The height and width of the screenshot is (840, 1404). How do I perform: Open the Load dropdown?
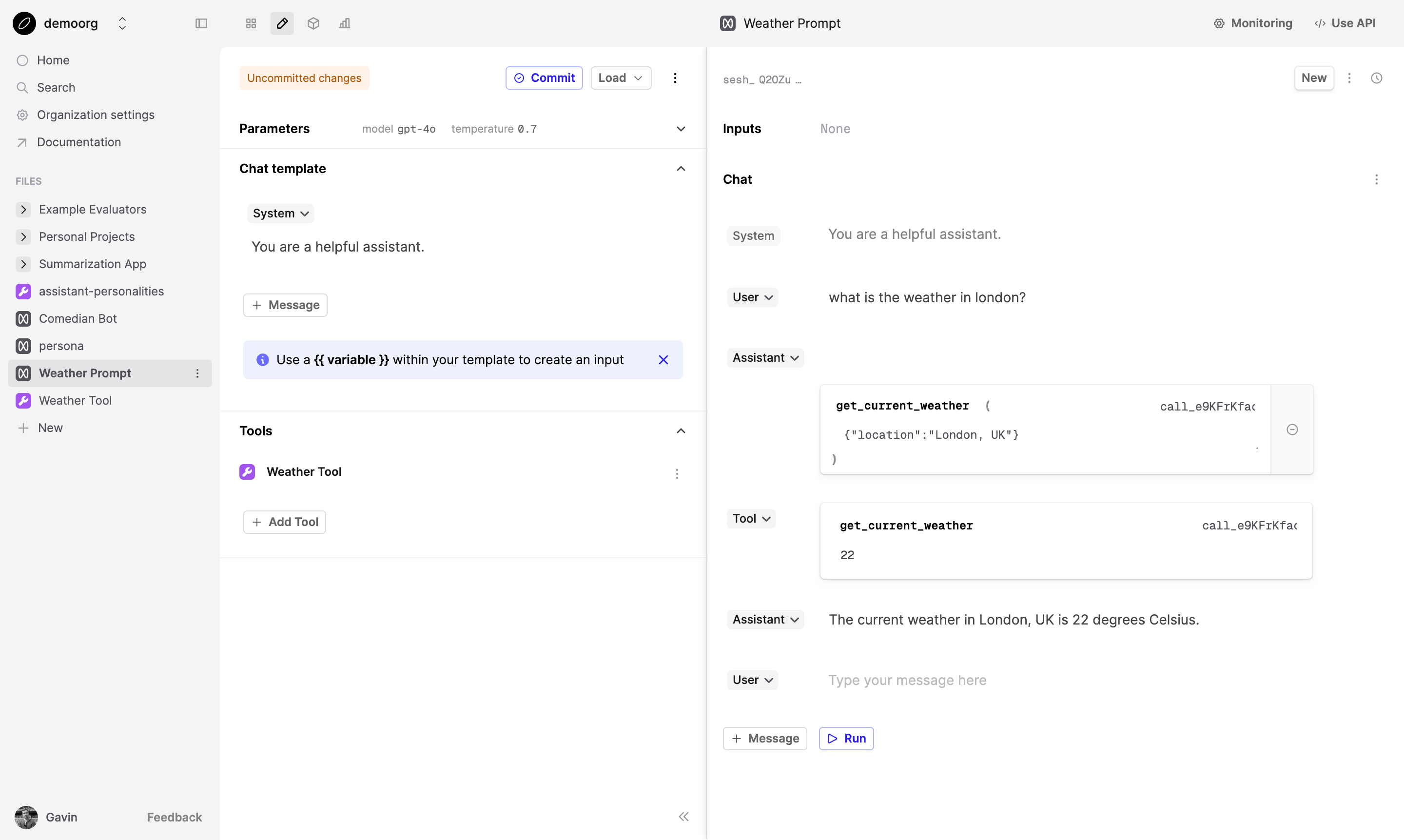(621, 78)
